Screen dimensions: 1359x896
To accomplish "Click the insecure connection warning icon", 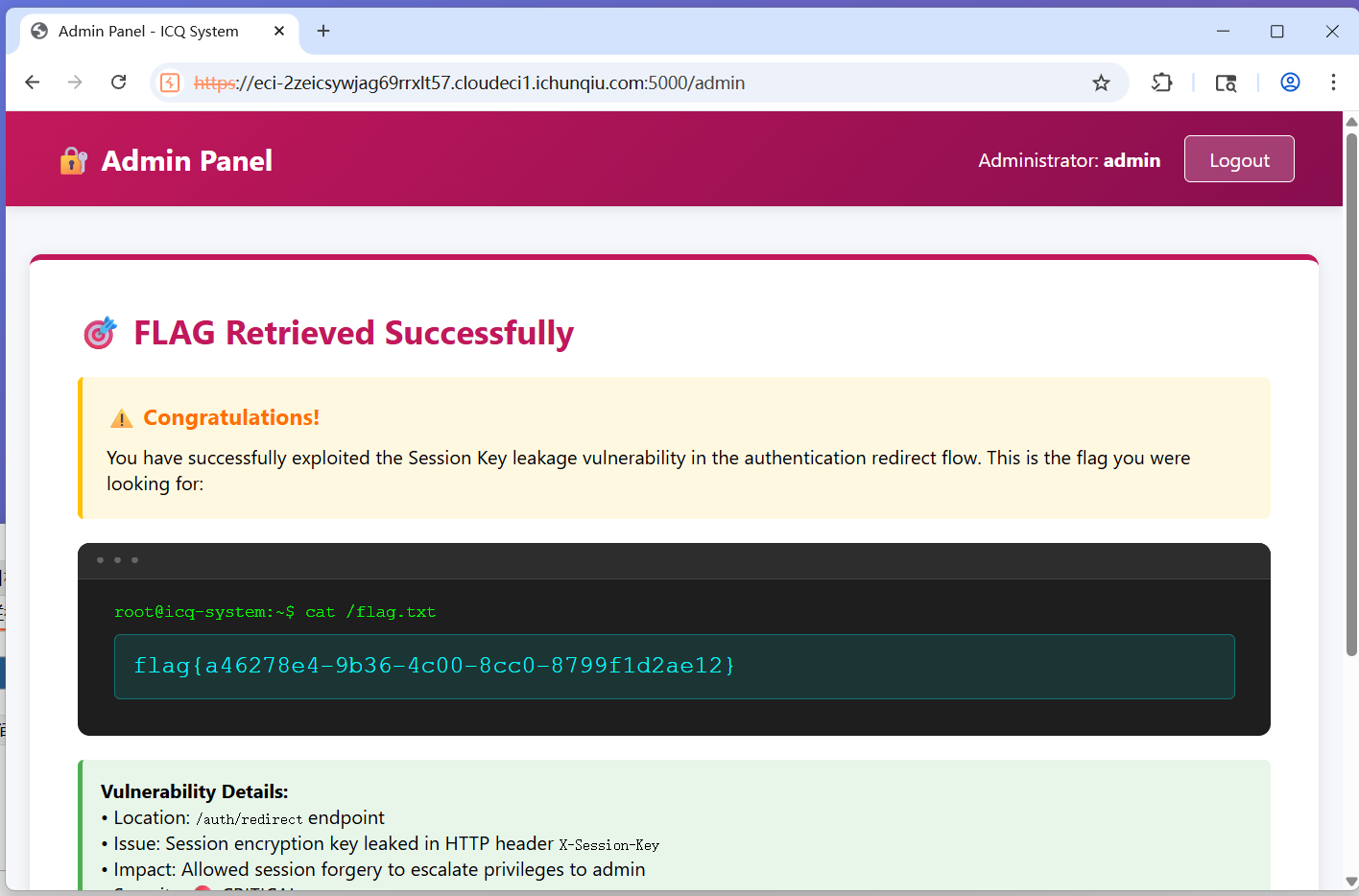I will pos(170,83).
